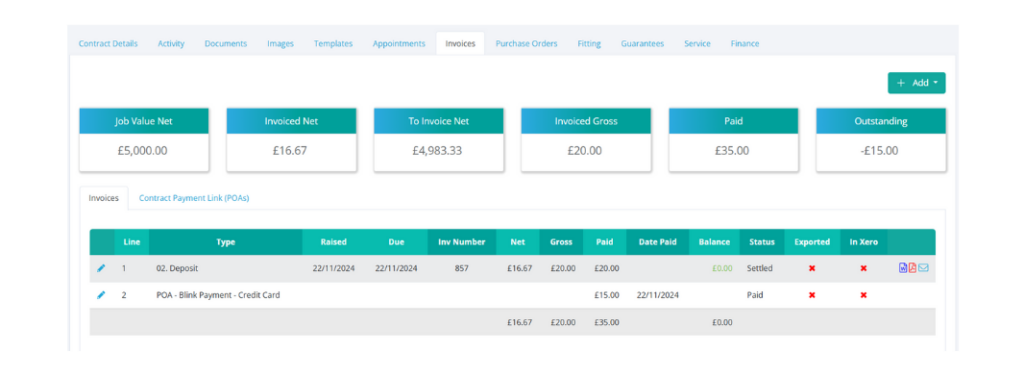Viewport: 1024px width, 376px height.
Task: Sort by the Raised column header
Action: click(334, 242)
